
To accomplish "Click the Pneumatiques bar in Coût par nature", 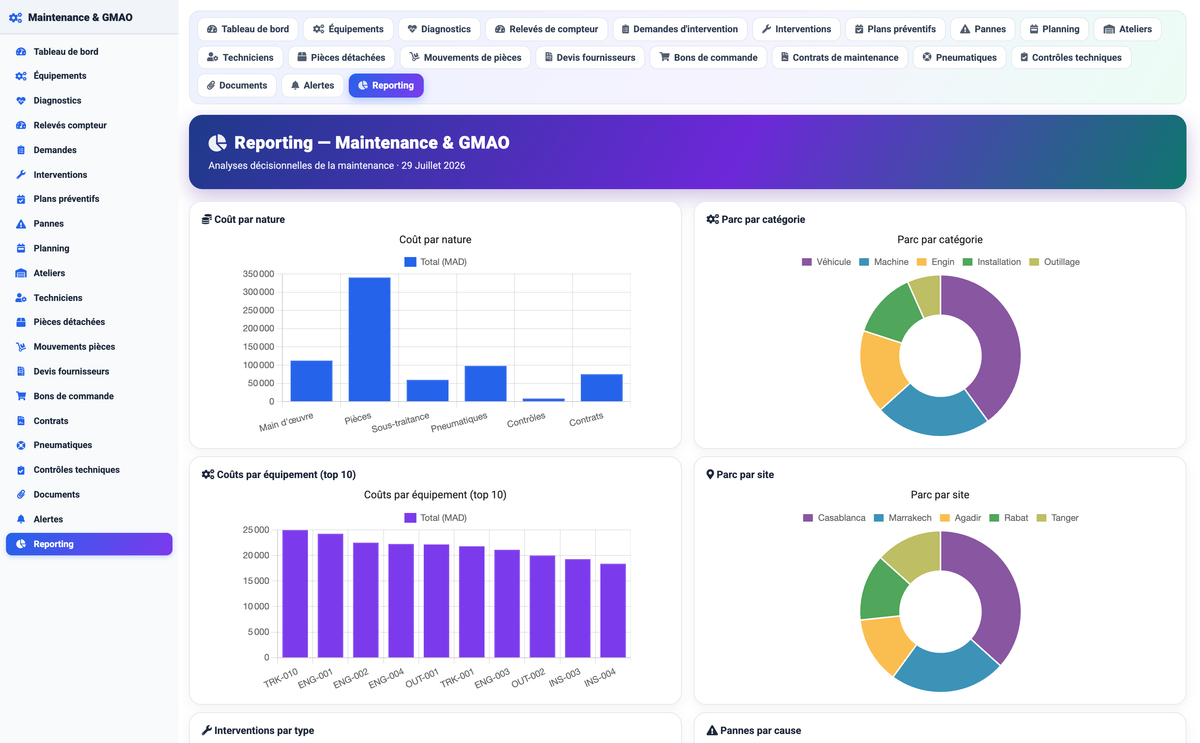I will coord(485,384).
